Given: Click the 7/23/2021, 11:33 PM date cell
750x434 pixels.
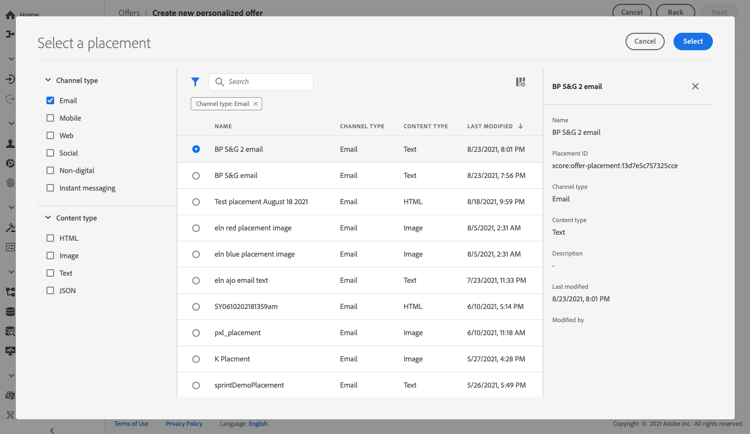Looking at the screenshot, I should [496, 280].
